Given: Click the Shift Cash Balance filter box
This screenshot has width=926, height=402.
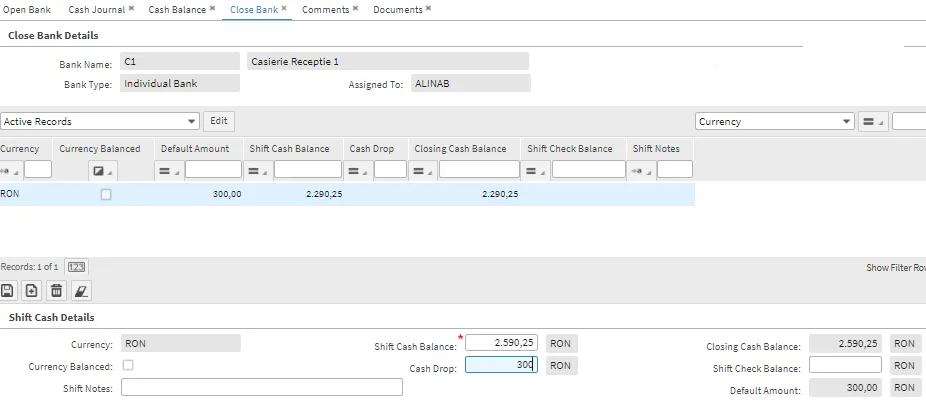Looking at the screenshot, I should (x=308, y=169).
